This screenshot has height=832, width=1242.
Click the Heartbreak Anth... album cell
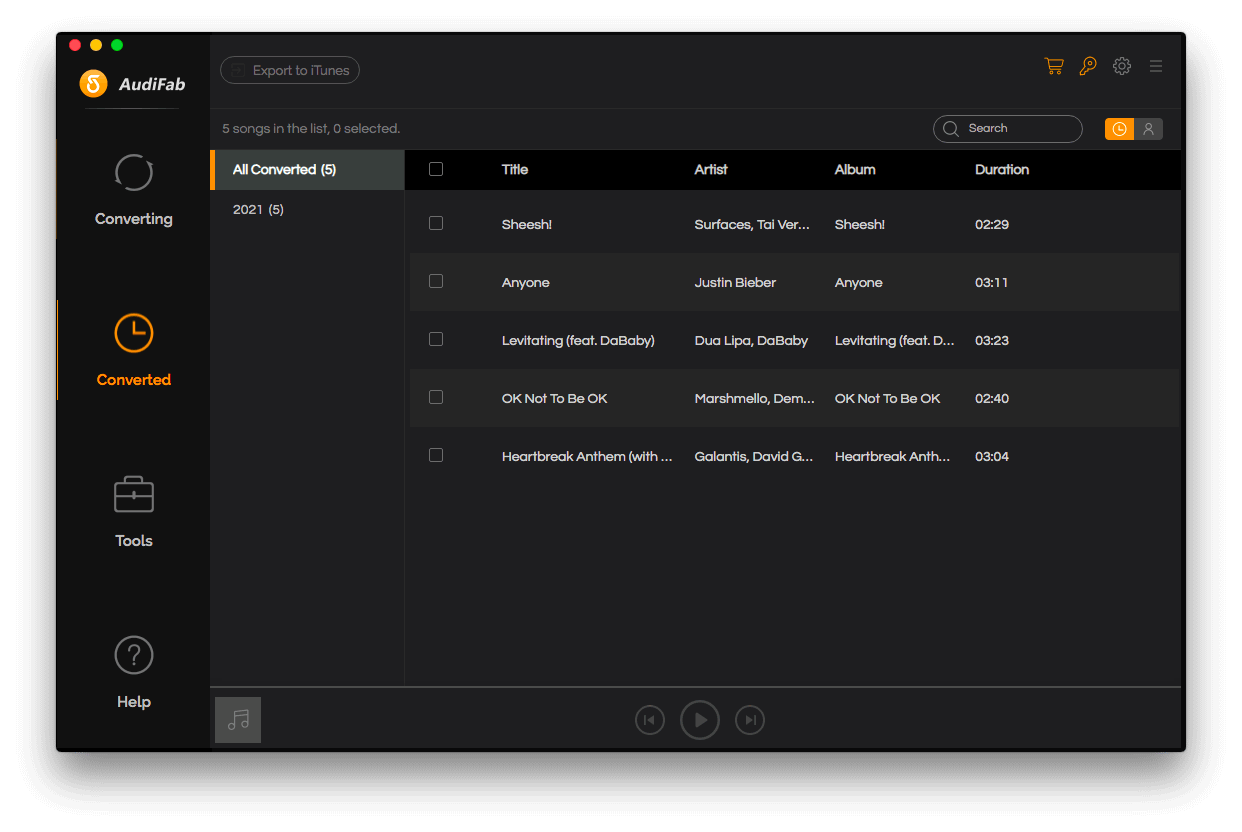tap(892, 457)
